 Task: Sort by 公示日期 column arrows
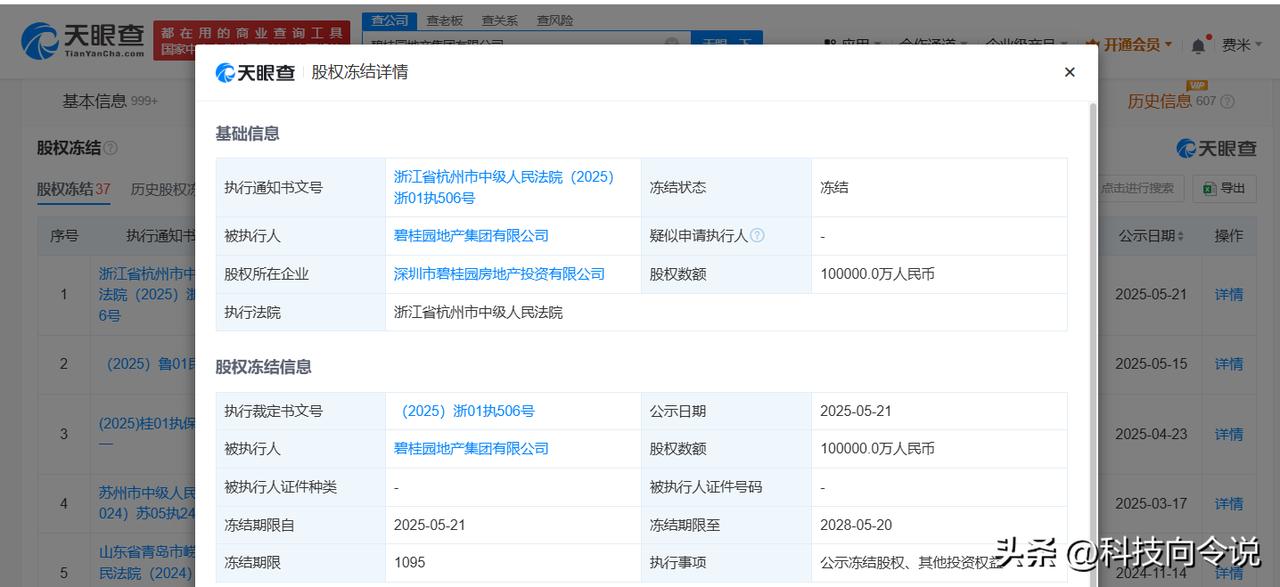(x=1180, y=236)
